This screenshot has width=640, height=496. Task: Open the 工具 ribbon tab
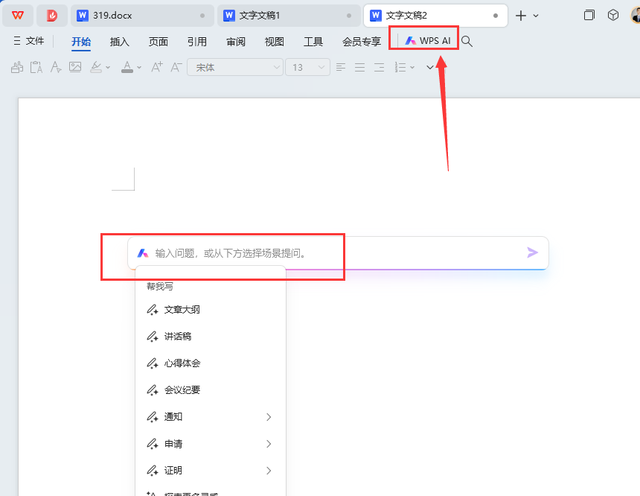coord(313,41)
